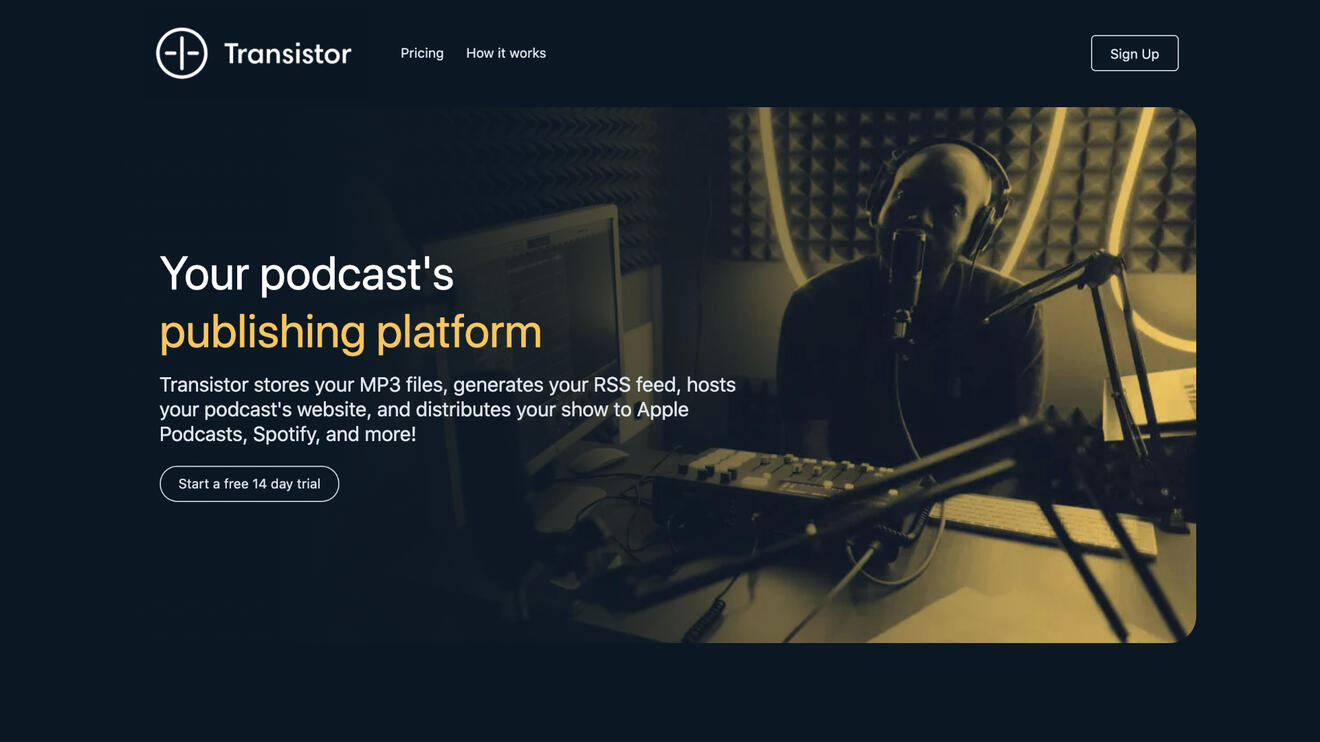The image size is (1320, 742).
Task: Click the Transistor wordmark text
Action: [287, 54]
